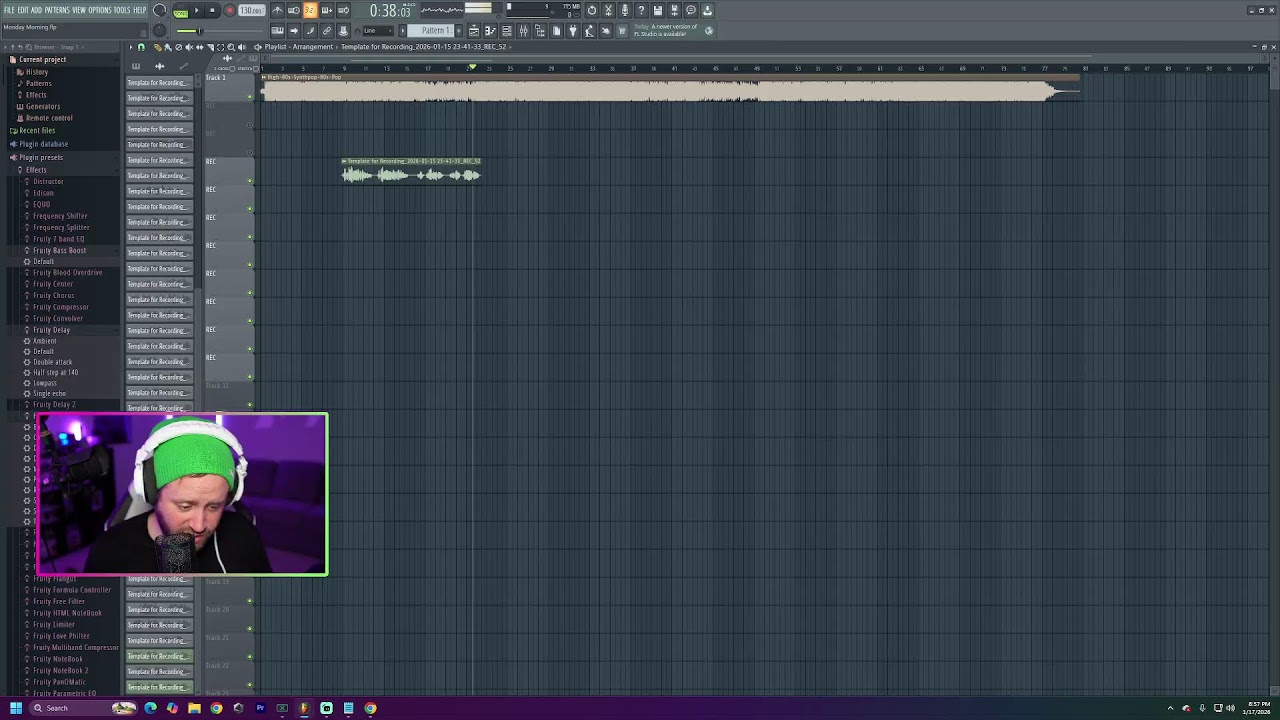The image size is (1280, 720).
Task: Open Premiere Pro from the taskbar
Action: (x=260, y=708)
